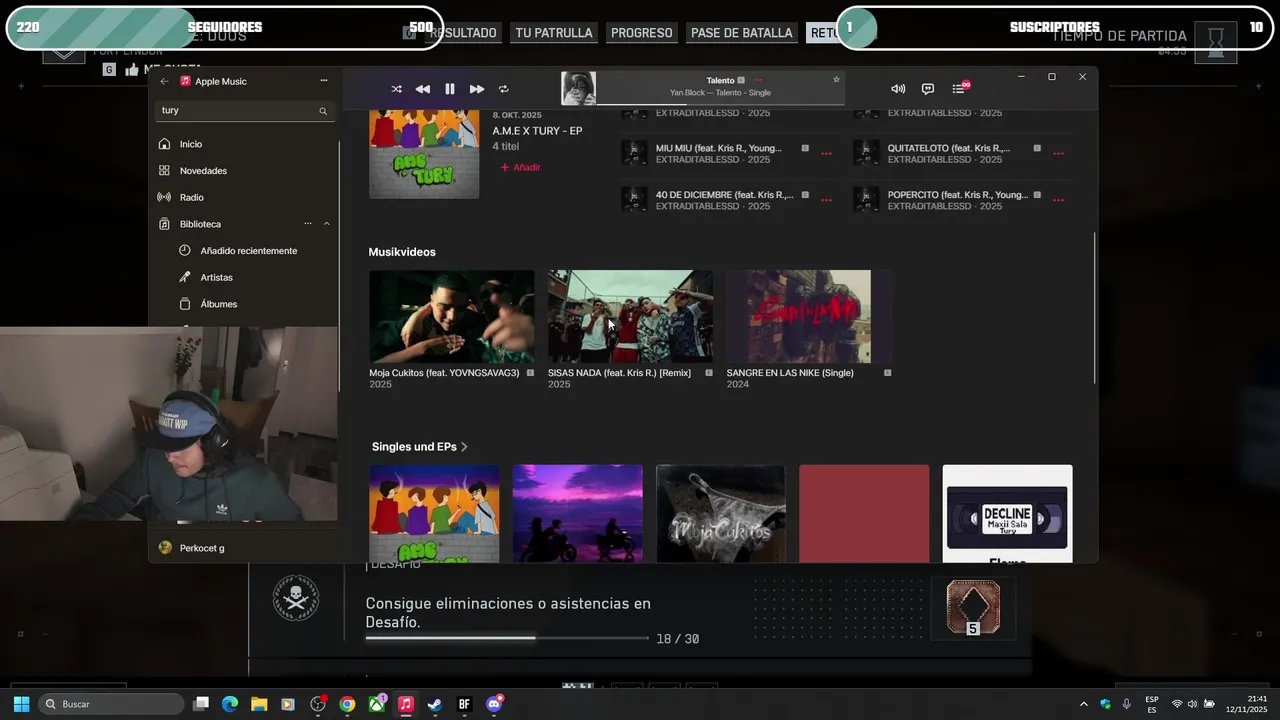The width and height of the screenshot is (1280, 720).
Task: Open the A.M.E X TURY - EP title
Action: (537, 131)
